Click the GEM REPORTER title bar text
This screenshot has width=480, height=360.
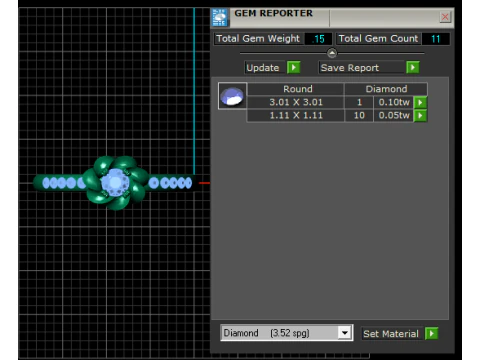click(273, 13)
